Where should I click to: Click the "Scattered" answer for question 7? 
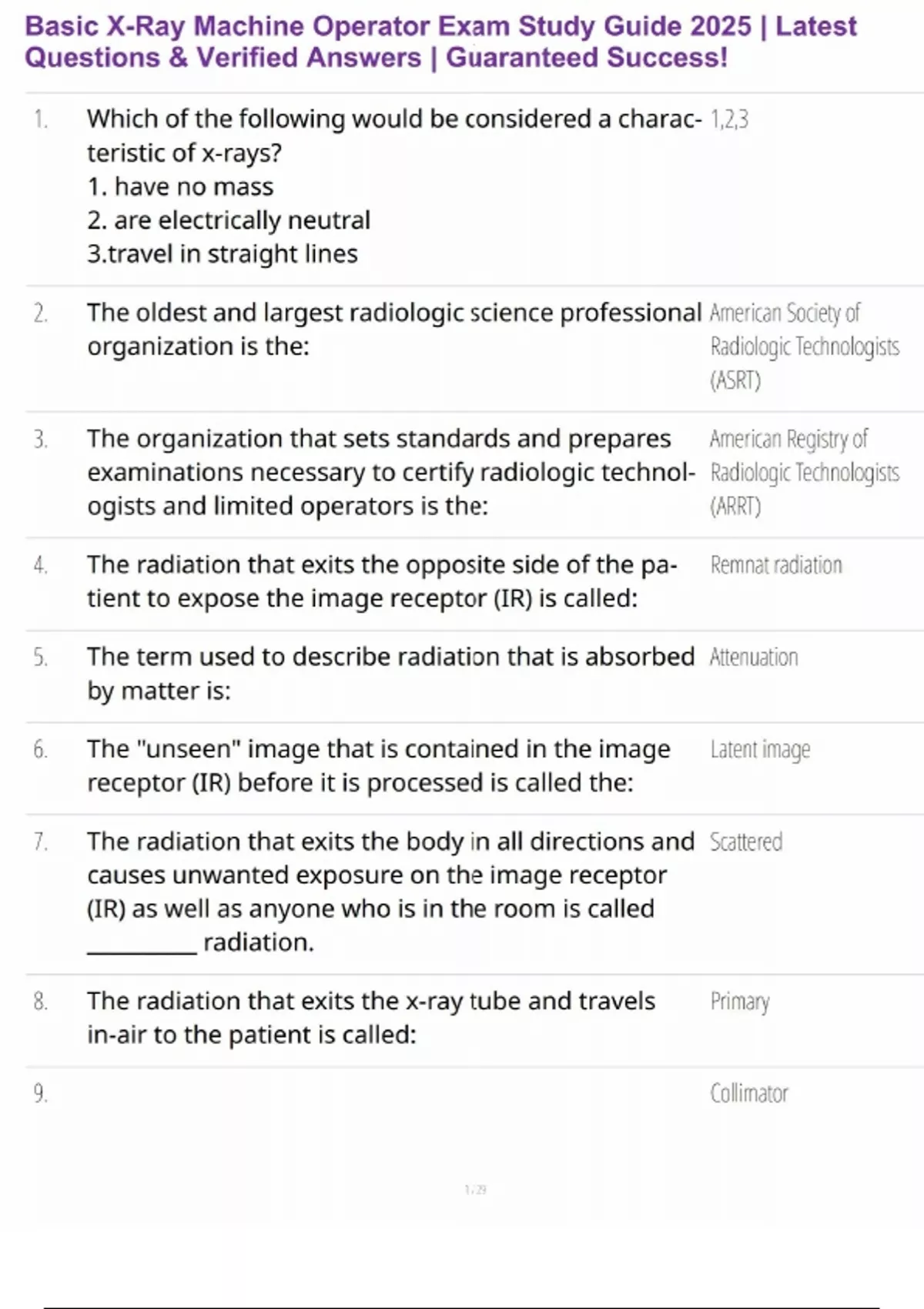(746, 842)
